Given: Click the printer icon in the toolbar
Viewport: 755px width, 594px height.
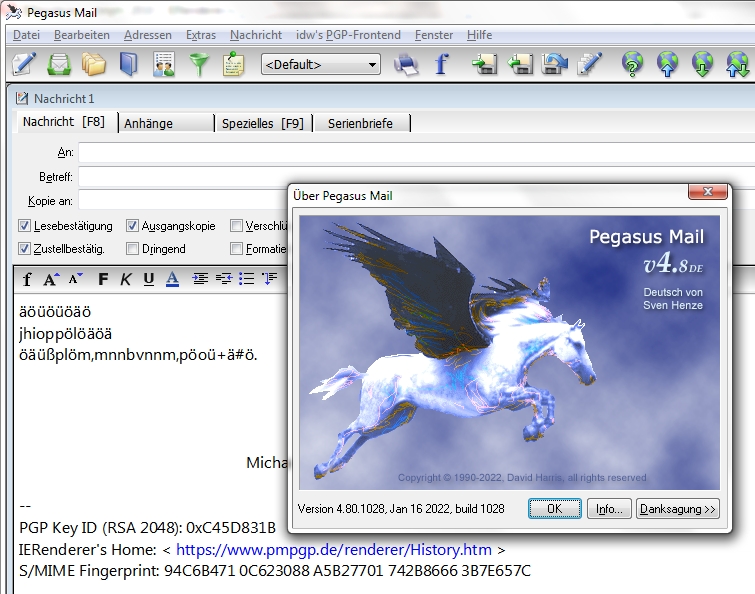Looking at the screenshot, I should pyautogui.click(x=406, y=64).
